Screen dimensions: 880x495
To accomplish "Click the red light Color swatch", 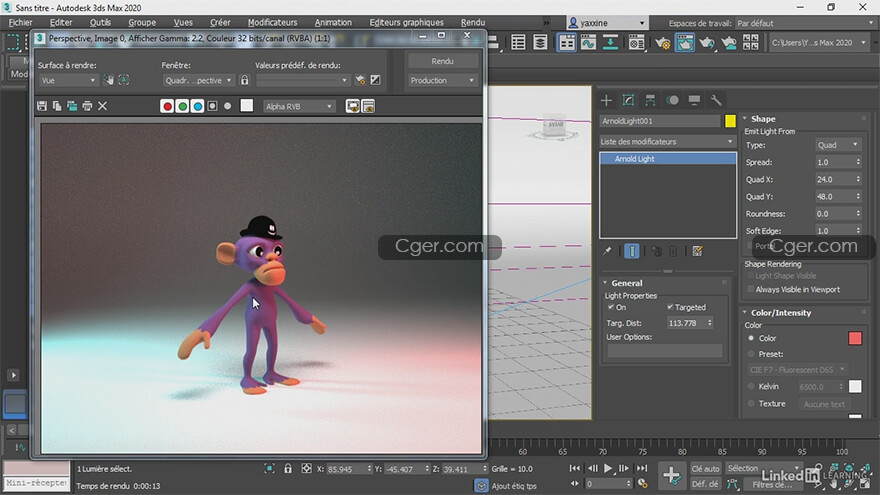I will click(x=855, y=338).
